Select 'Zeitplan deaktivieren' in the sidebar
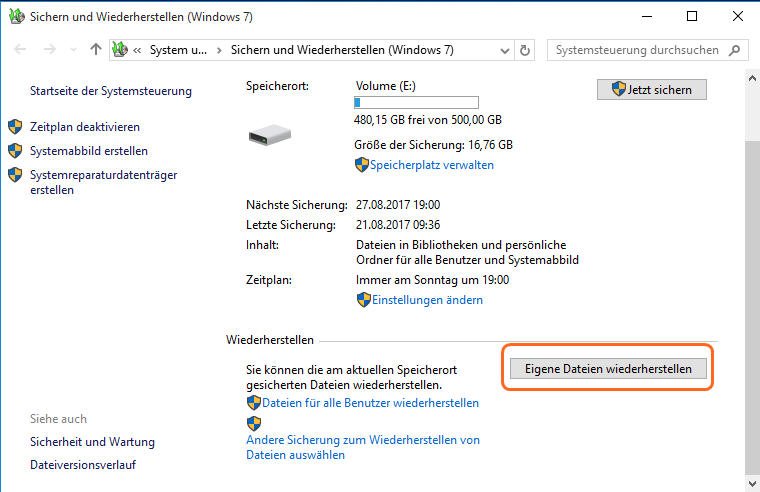760x492 pixels. coord(85,127)
